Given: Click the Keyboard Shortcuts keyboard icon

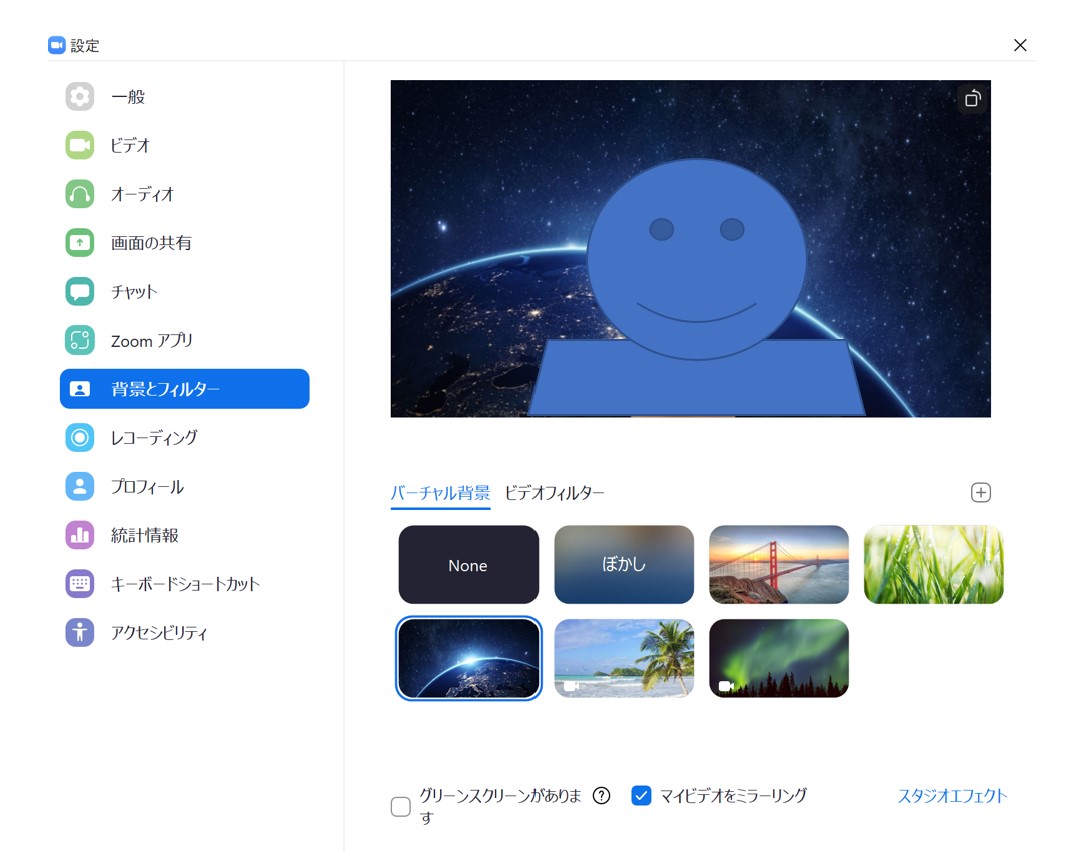Looking at the screenshot, I should pos(80,583).
